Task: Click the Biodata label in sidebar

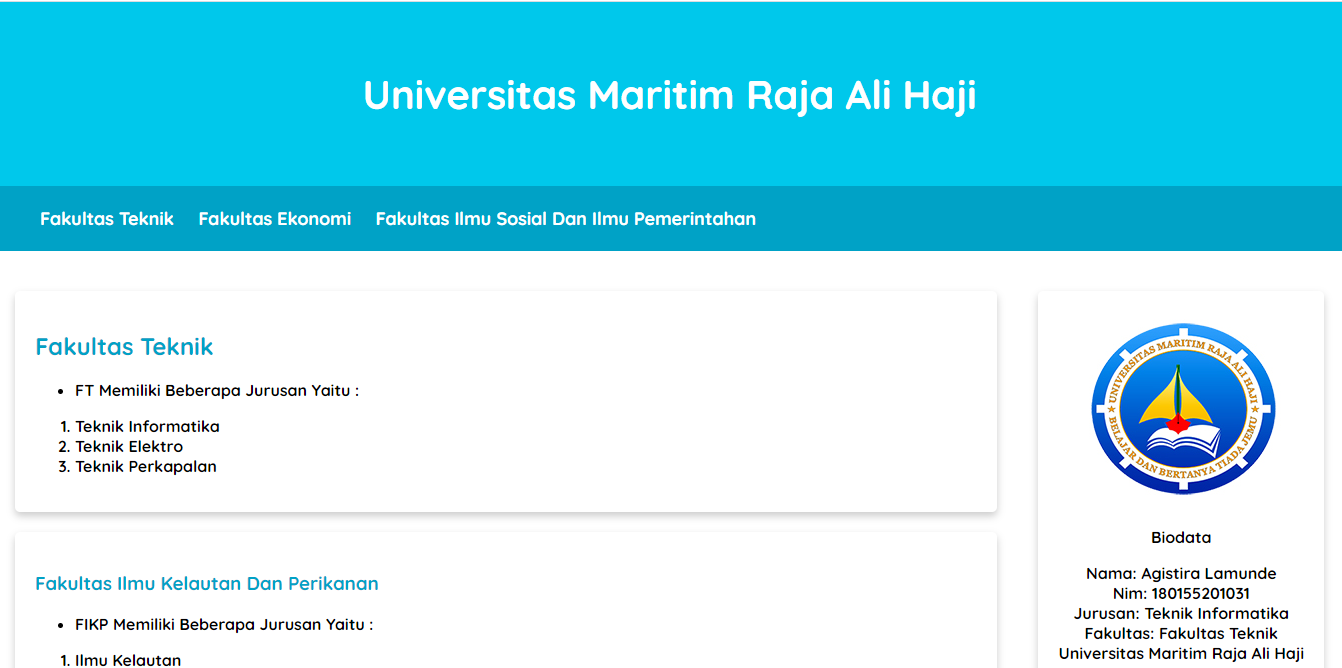Action: click(1181, 537)
